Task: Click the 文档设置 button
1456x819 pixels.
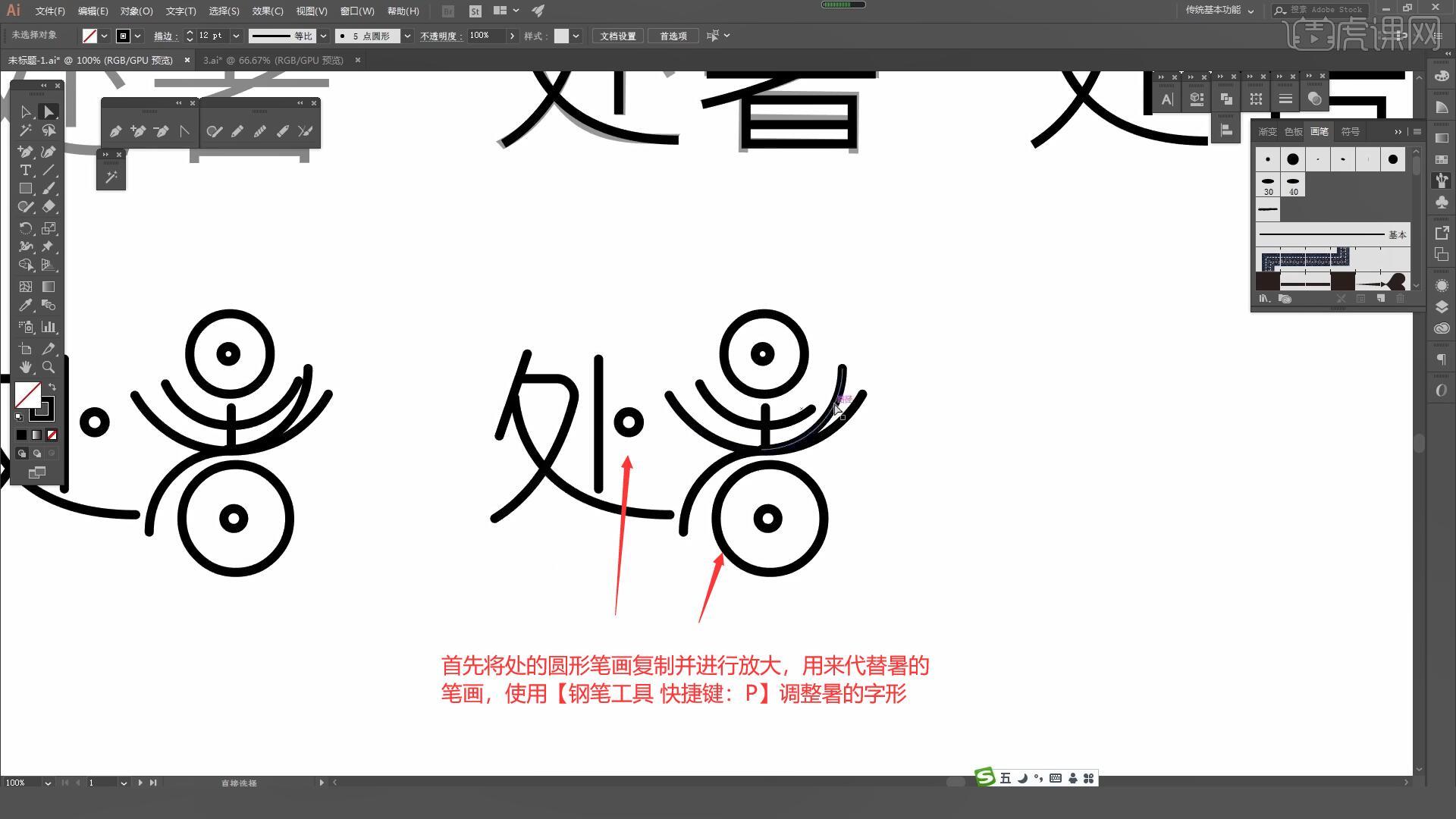Action: (617, 36)
